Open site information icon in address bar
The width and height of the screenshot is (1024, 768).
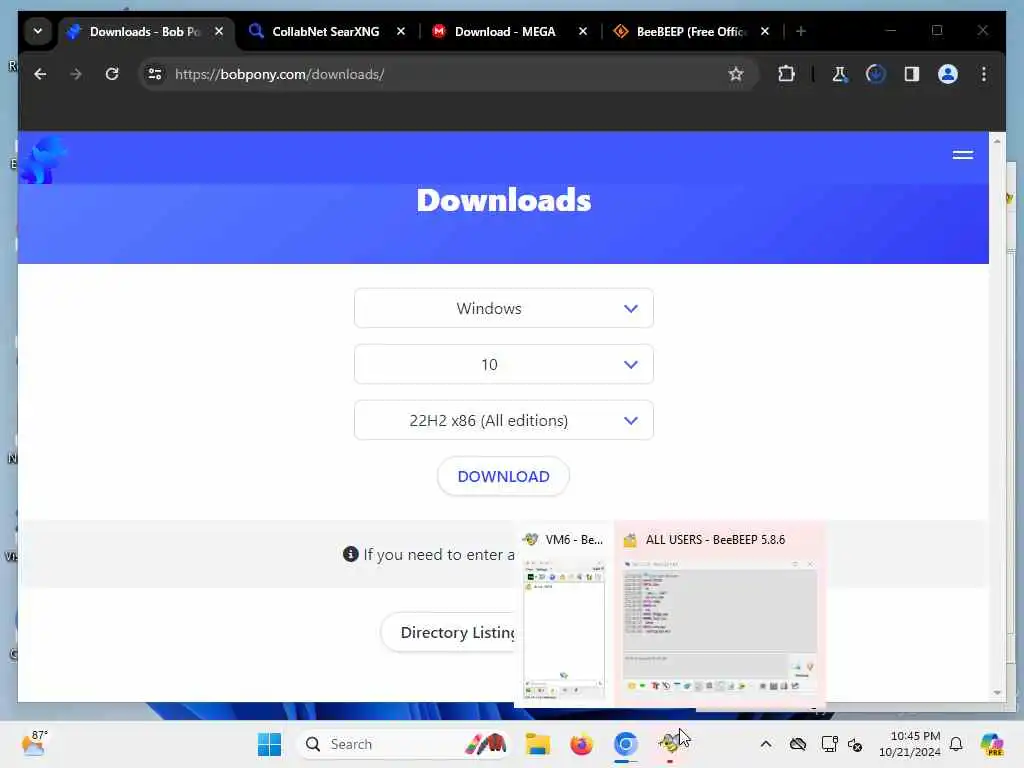(x=155, y=74)
